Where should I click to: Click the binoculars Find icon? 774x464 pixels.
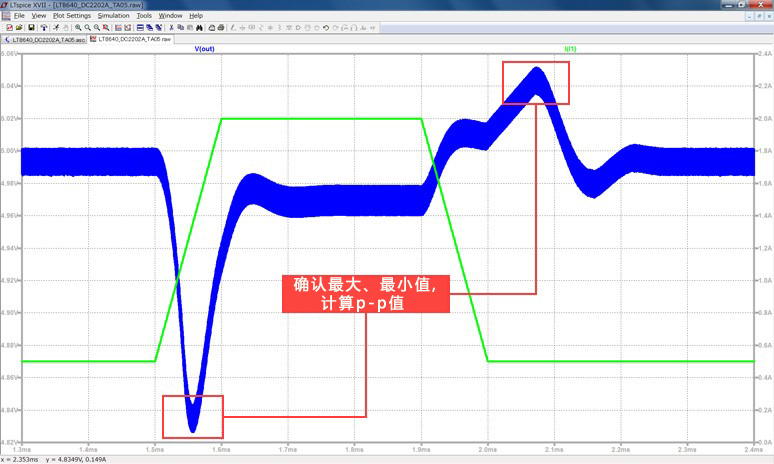click(x=200, y=27)
